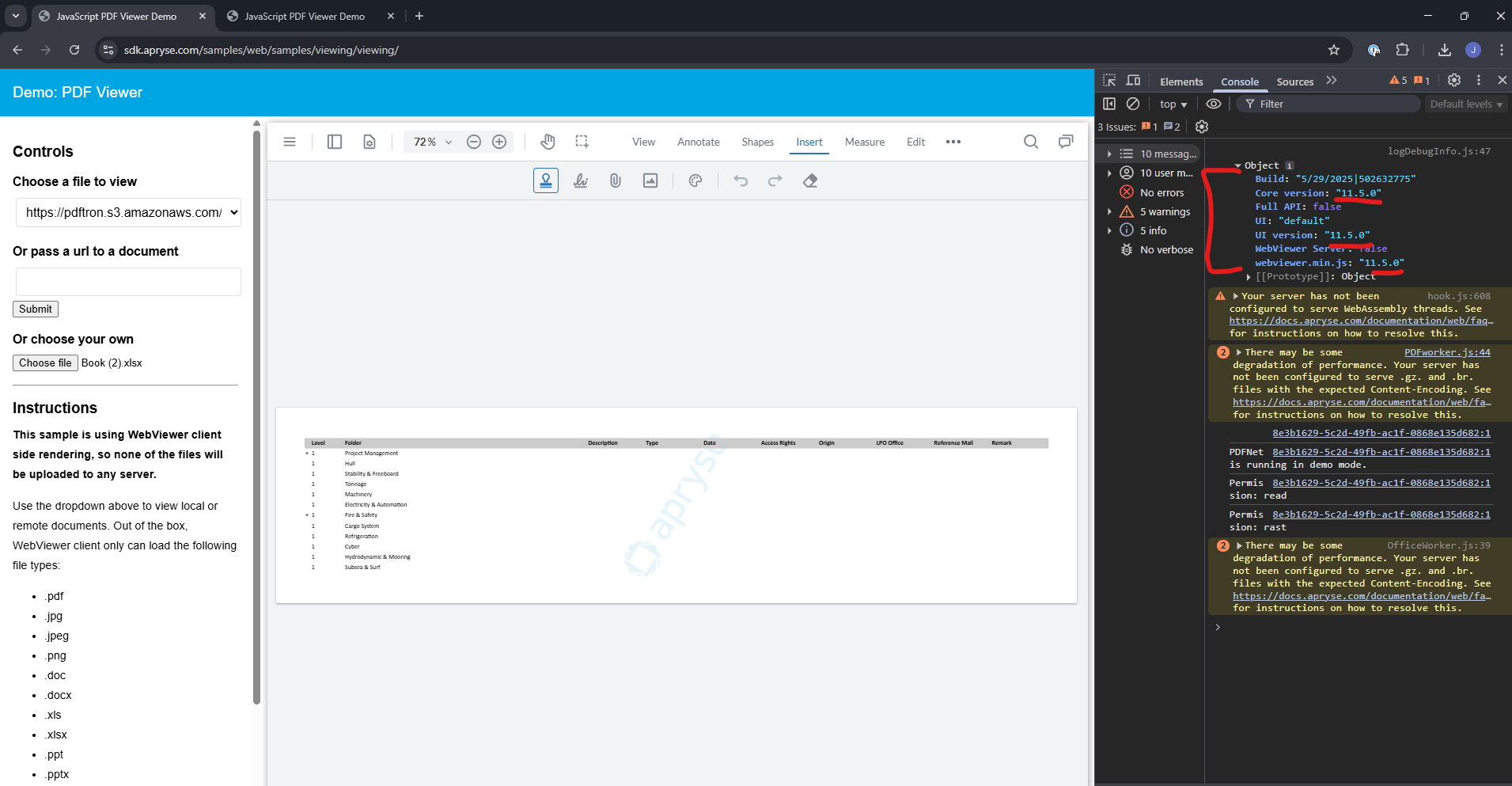Select the marquee selection tool

click(582, 142)
